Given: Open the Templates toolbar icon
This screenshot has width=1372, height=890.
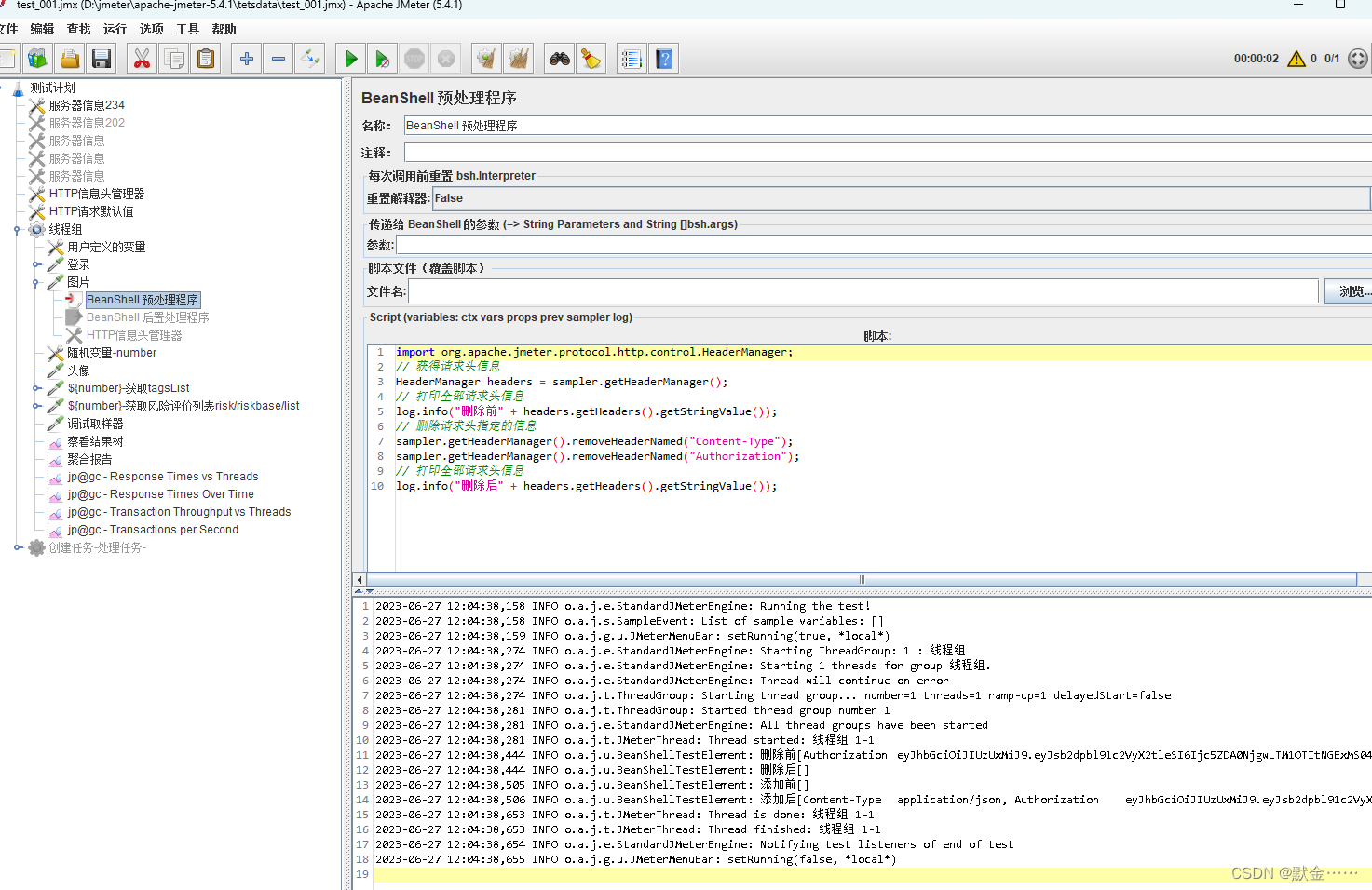Looking at the screenshot, I should [37, 59].
